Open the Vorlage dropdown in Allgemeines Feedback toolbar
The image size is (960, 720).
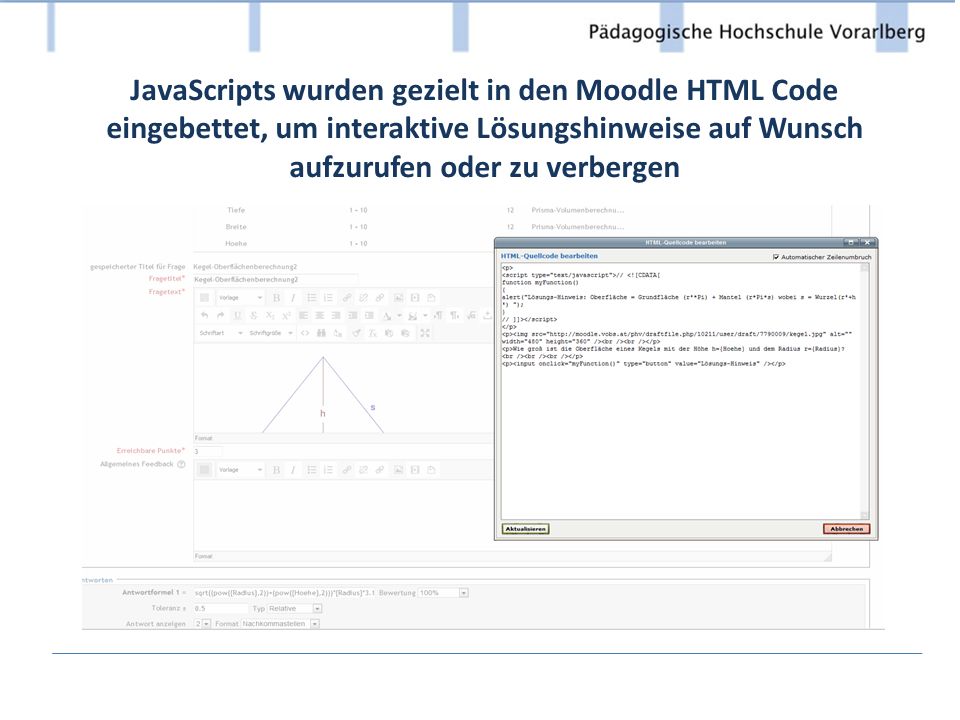point(241,470)
